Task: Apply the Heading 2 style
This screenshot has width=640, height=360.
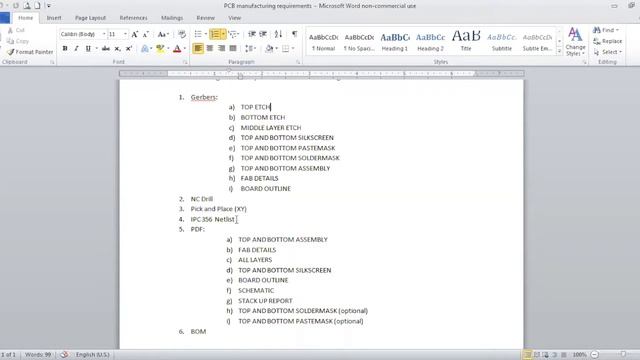Action: coord(430,41)
